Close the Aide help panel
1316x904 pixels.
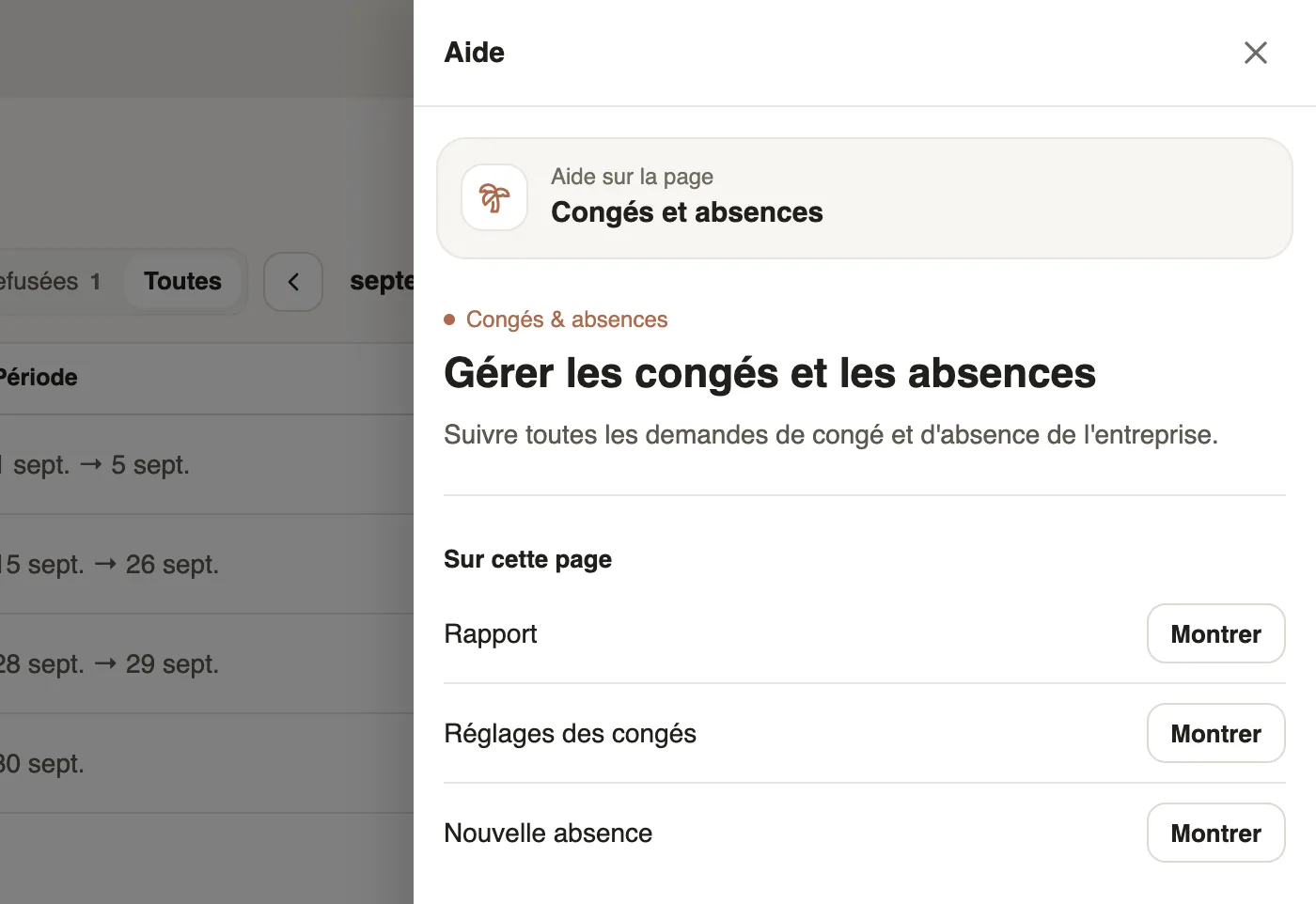point(1255,53)
